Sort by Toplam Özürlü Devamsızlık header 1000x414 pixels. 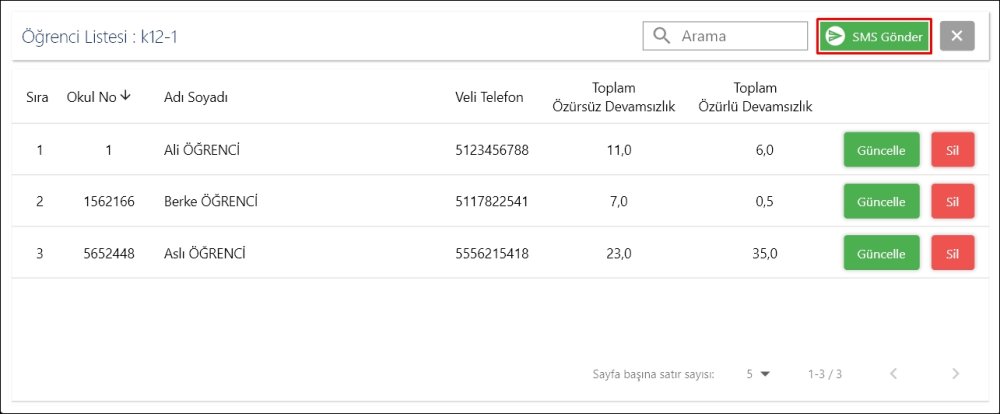pos(755,97)
